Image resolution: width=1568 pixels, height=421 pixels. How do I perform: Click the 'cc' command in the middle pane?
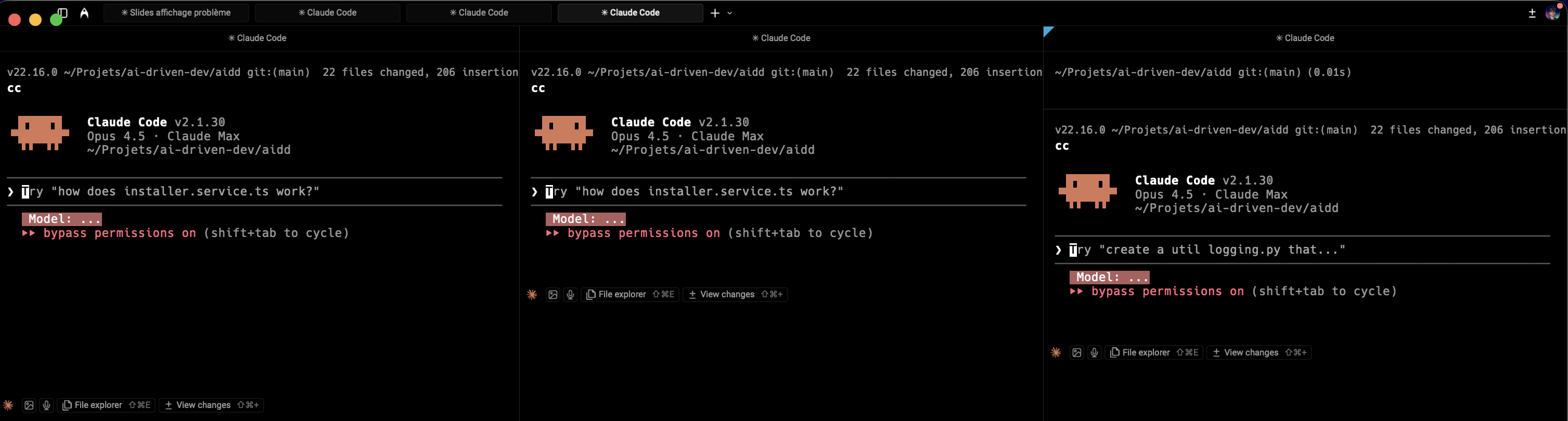click(538, 89)
